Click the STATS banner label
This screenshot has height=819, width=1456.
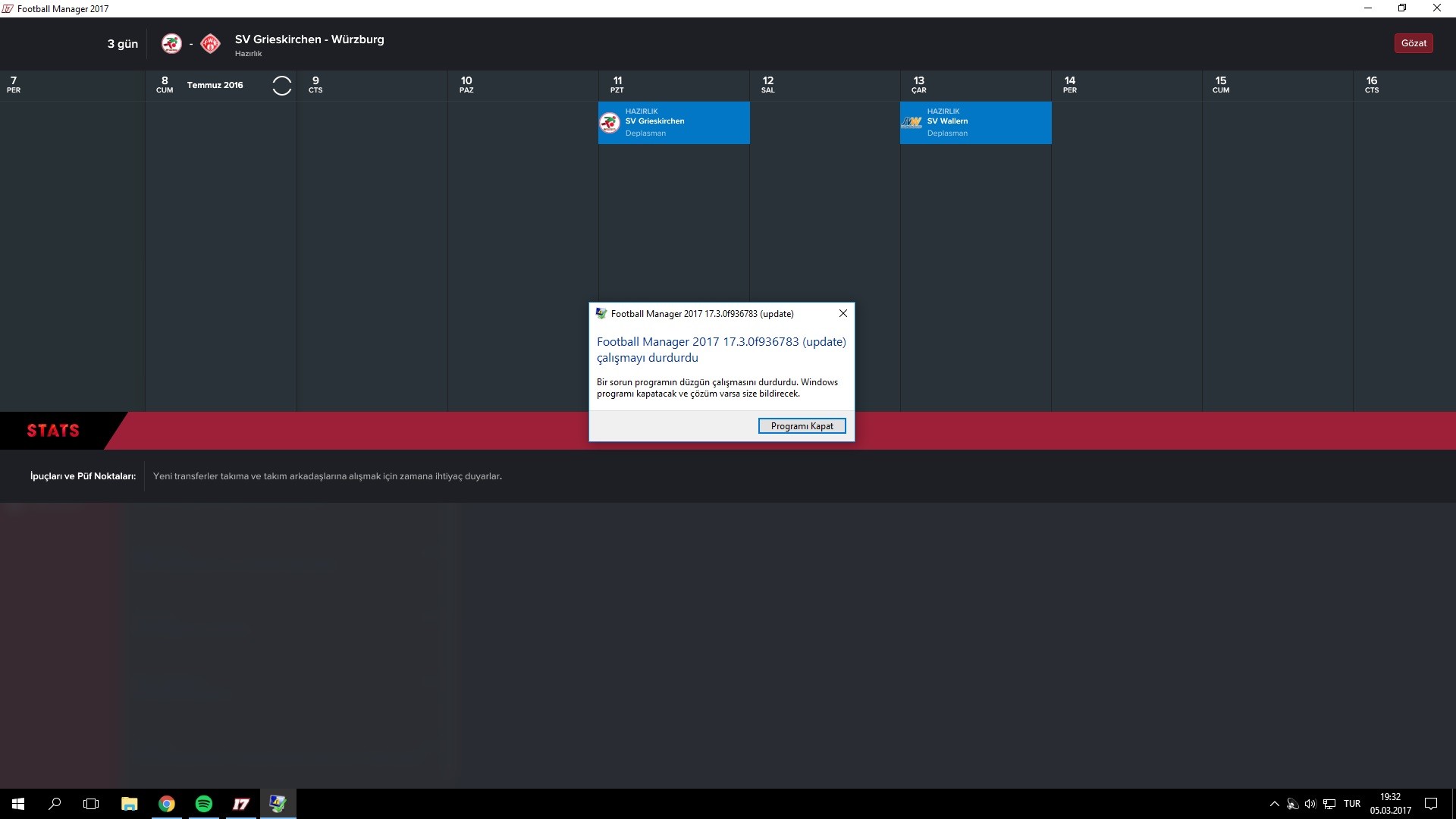[53, 431]
